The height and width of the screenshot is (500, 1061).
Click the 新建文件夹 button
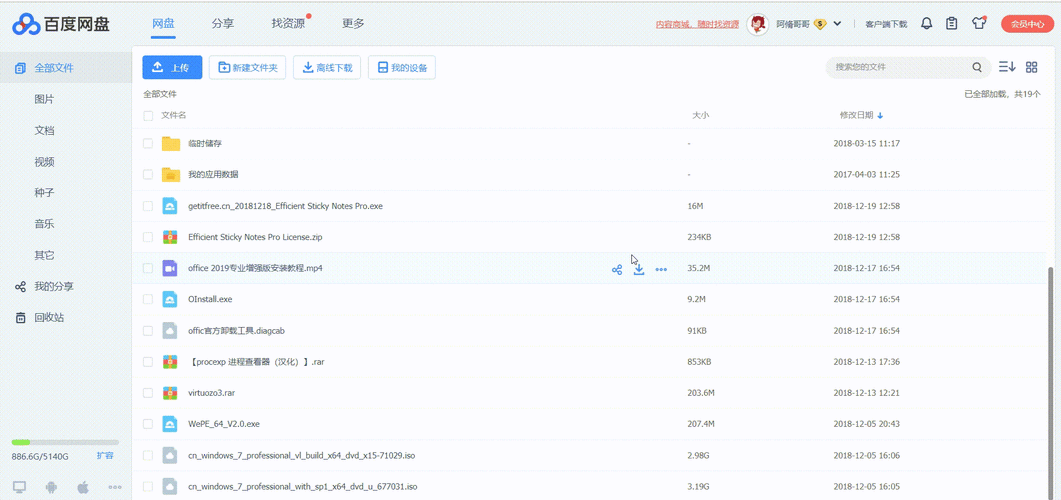tap(248, 68)
